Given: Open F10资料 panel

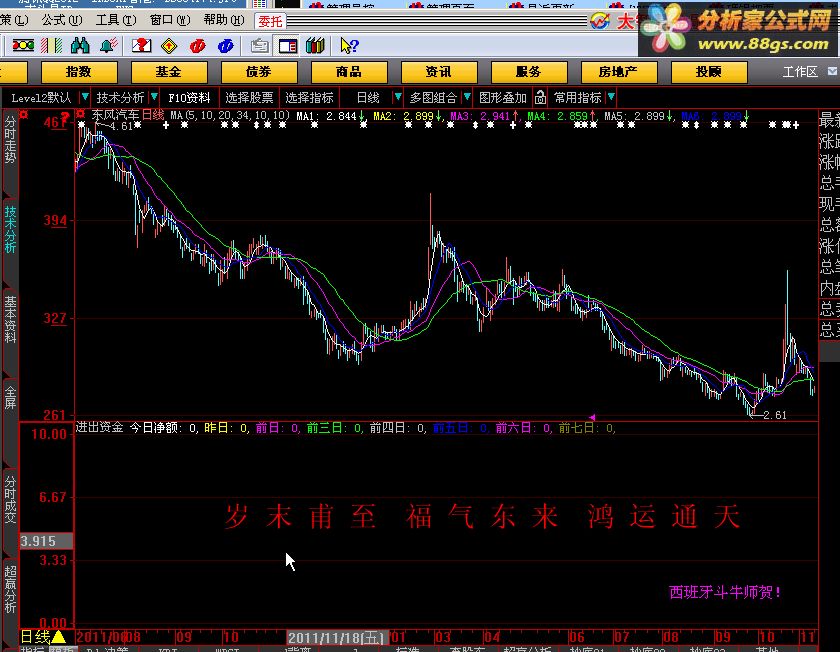Looking at the screenshot, I should (x=189, y=98).
